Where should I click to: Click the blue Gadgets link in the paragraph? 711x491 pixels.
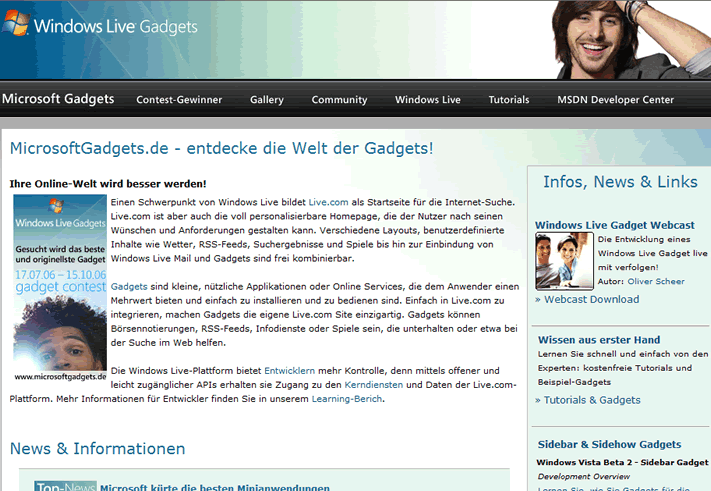(x=129, y=287)
